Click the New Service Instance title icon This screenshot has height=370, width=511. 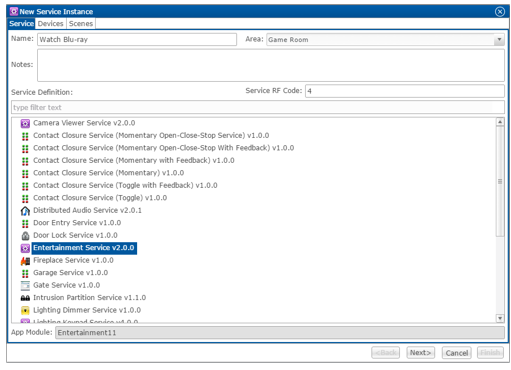14,12
